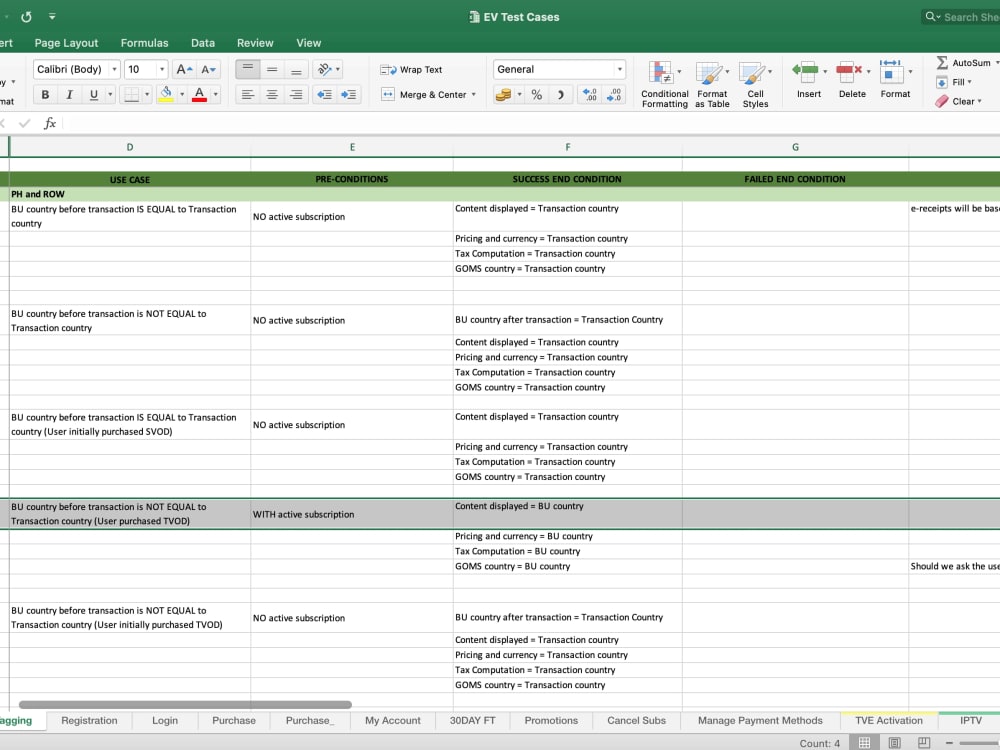Switch to TVE Activation sheet tab
Image resolution: width=1000 pixels, height=750 pixels.
(x=889, y=720)
